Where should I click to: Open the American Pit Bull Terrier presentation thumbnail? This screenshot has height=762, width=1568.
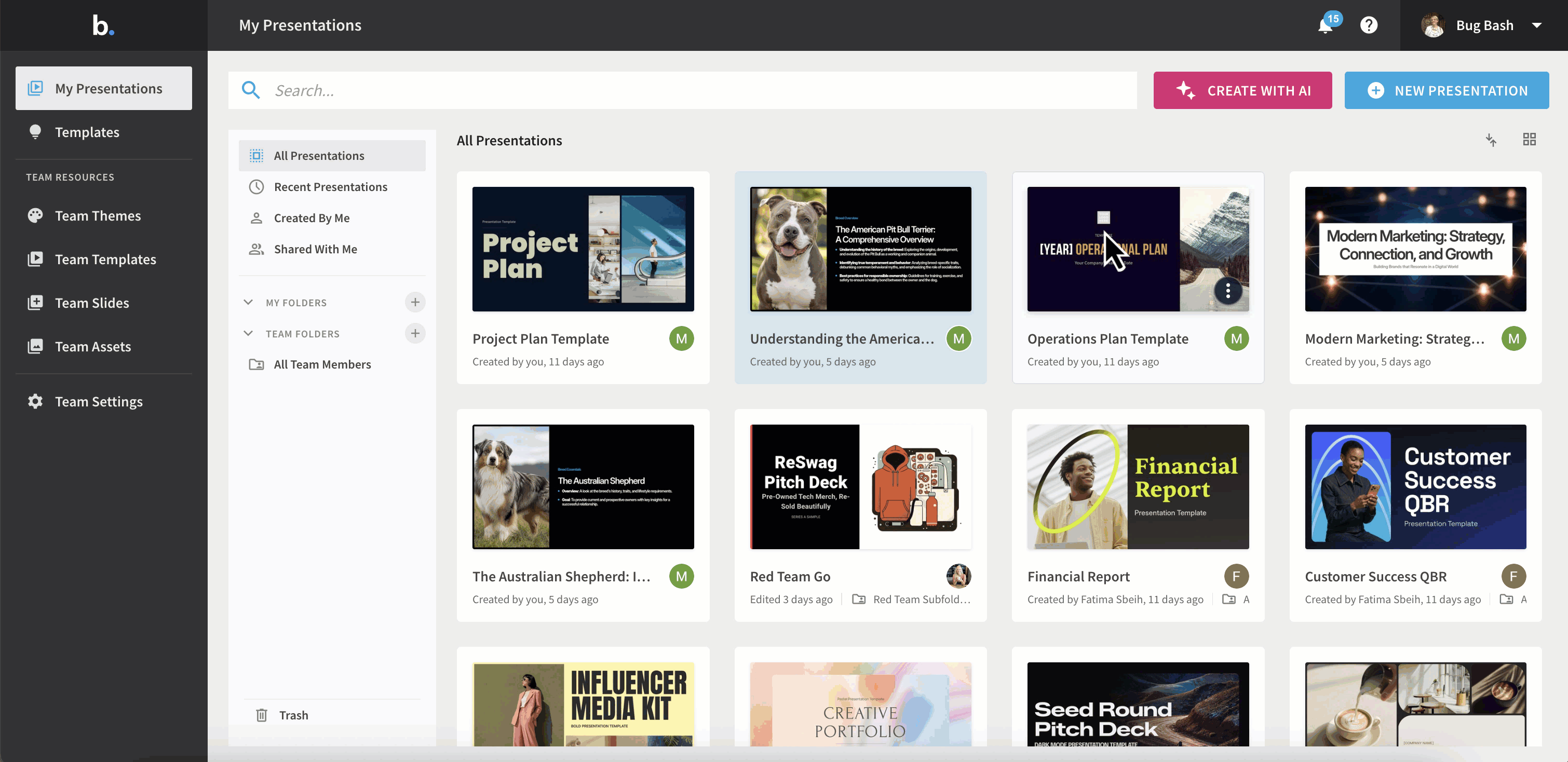861,249
